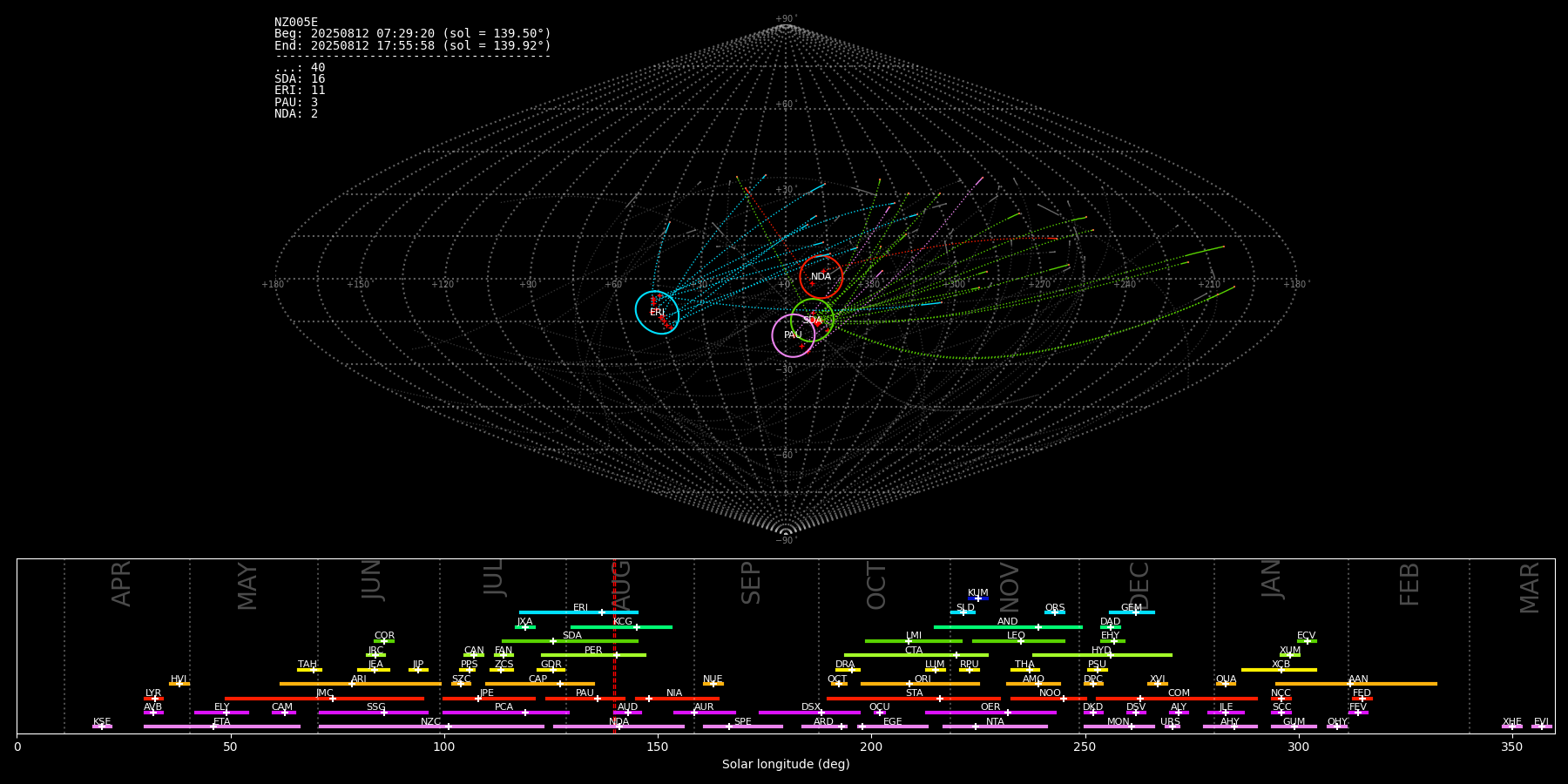Click the AND shower bar label
Image resolution: width=1568 pixels, height=784 pixels.
(x=1008, y=622)
